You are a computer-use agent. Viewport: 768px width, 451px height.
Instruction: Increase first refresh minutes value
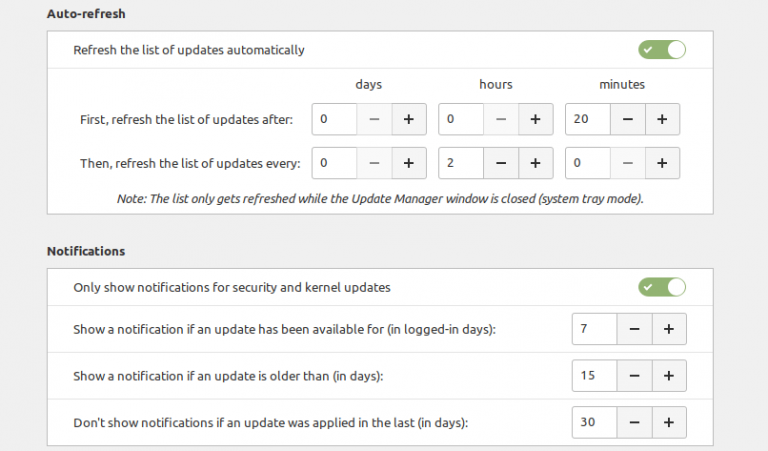point(662,120)
